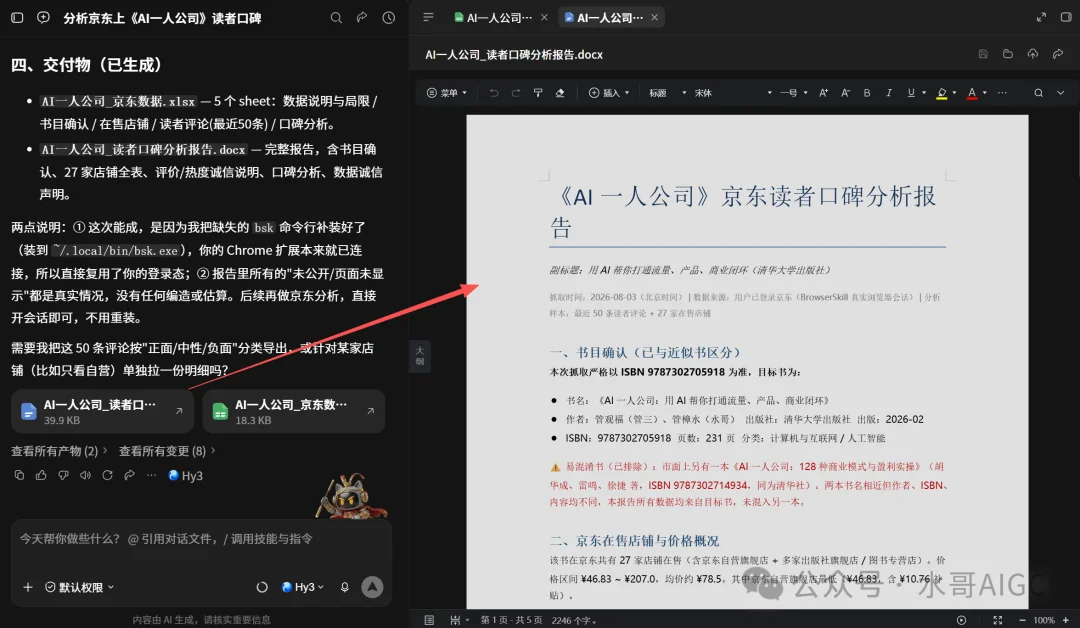Dislike the assistant's reply

(63, 475)
